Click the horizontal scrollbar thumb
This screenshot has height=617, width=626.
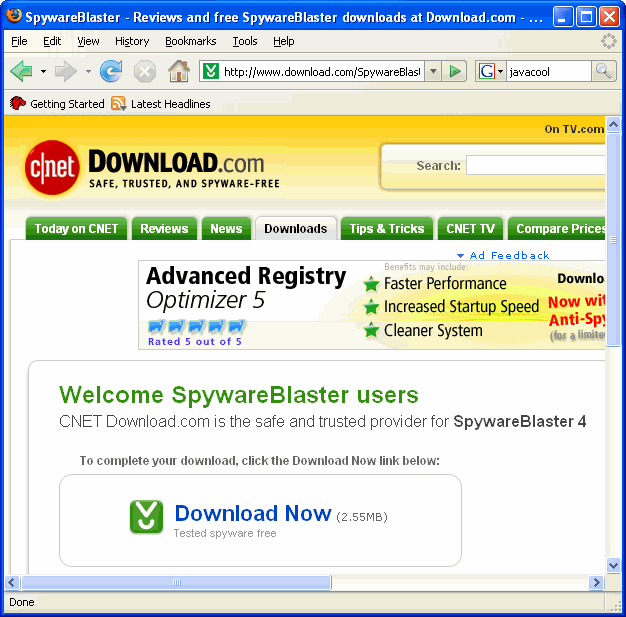coord(176,582)
